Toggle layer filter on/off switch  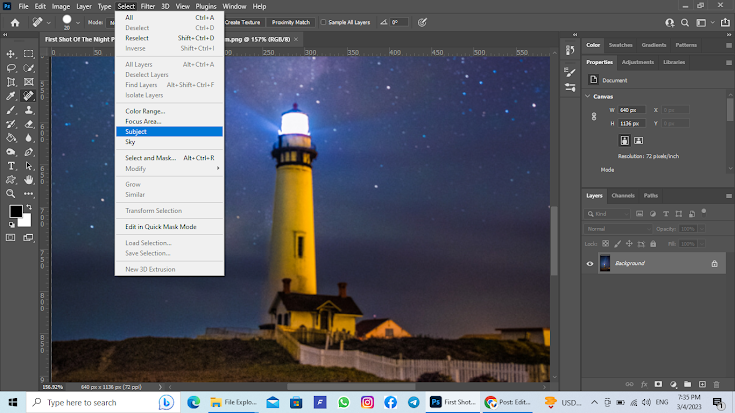pos(704,212)
